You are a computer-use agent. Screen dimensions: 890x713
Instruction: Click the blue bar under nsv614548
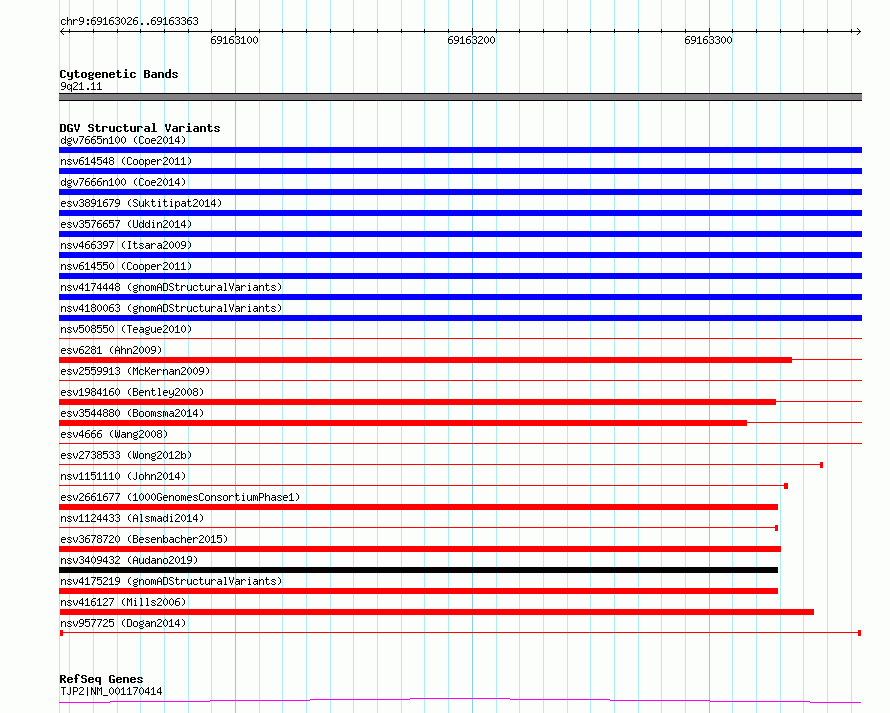[x=460, y=171]
